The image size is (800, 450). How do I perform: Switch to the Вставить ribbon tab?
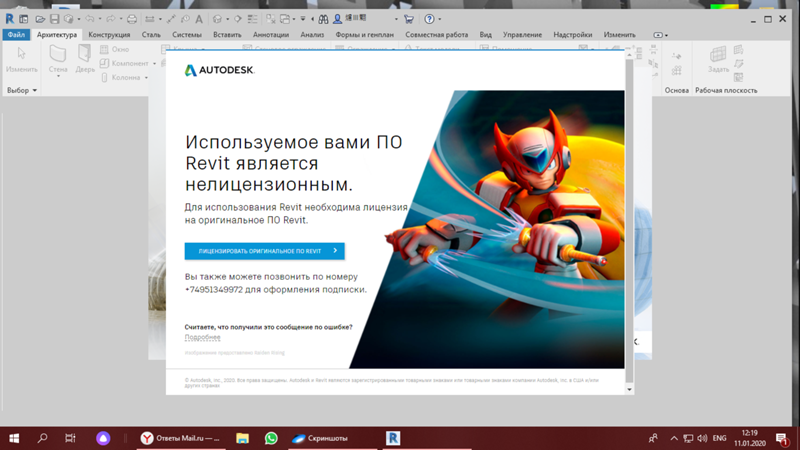227,35
